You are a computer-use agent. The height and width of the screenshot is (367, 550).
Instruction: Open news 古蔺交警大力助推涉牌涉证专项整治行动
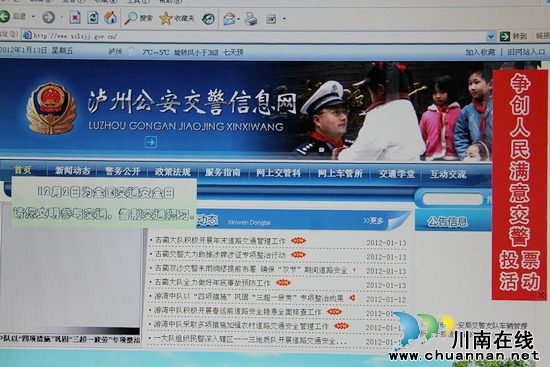click(x=220, y=255)
